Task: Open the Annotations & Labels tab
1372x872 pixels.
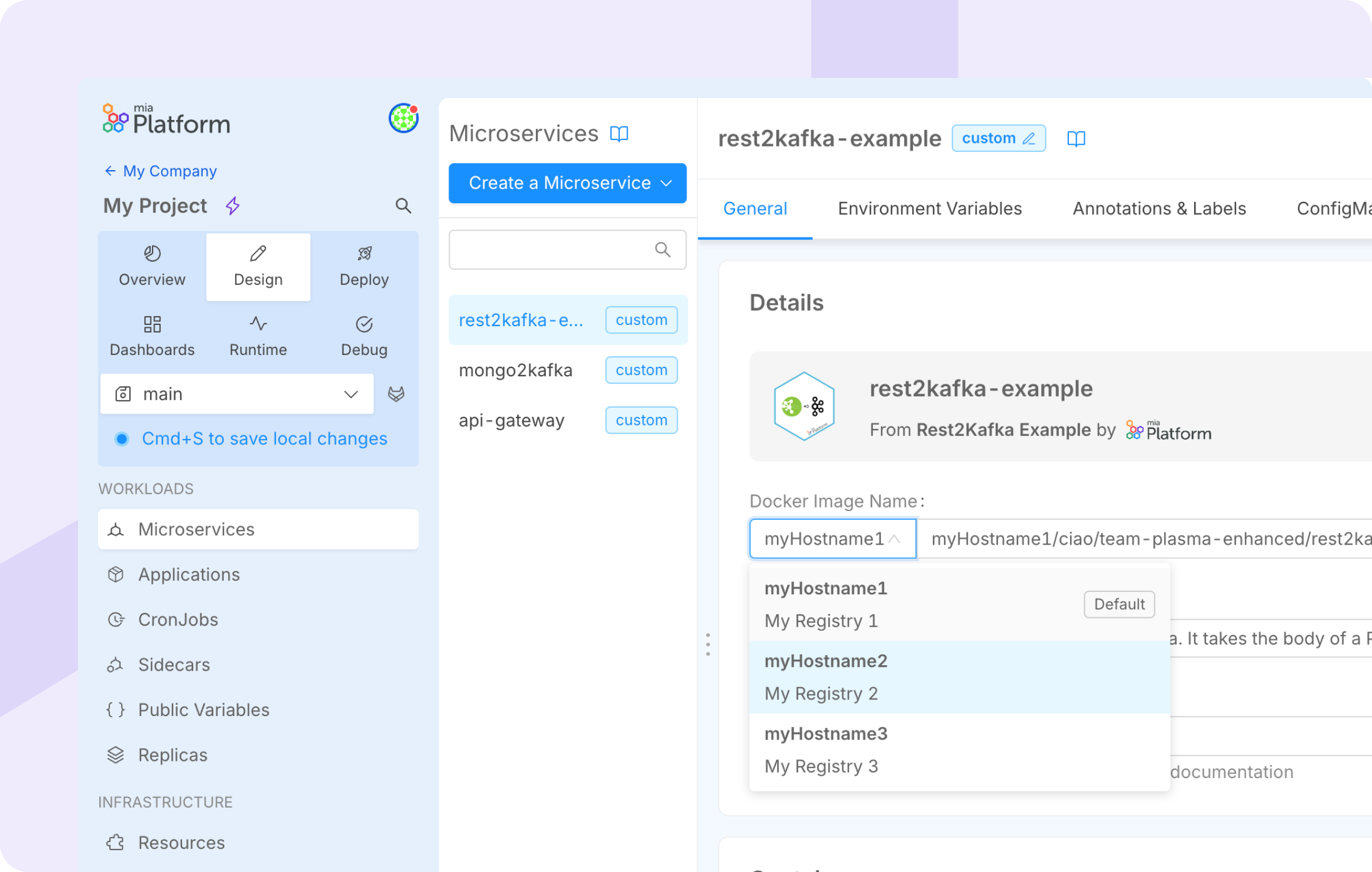Action: click(x=1159, y=208)
